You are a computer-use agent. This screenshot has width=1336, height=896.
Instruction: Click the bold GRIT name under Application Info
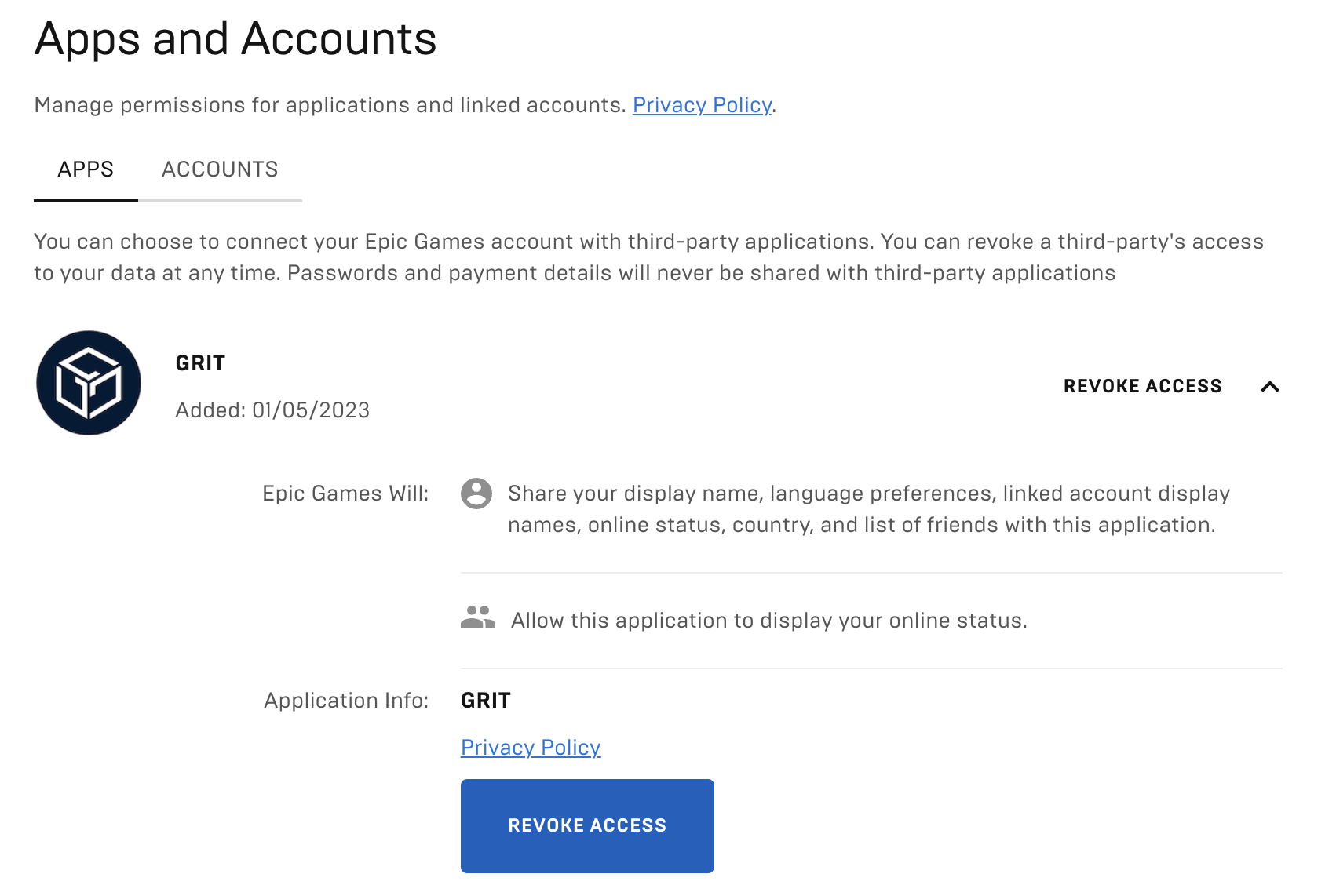(486, 701)
